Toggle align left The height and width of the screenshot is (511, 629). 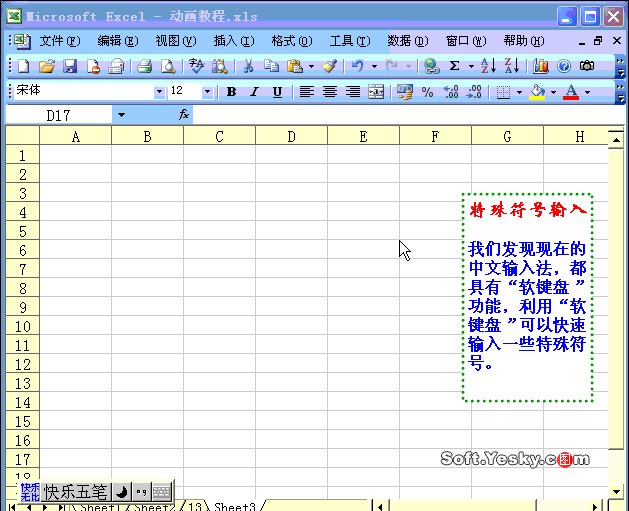click(x=307, y=92)
